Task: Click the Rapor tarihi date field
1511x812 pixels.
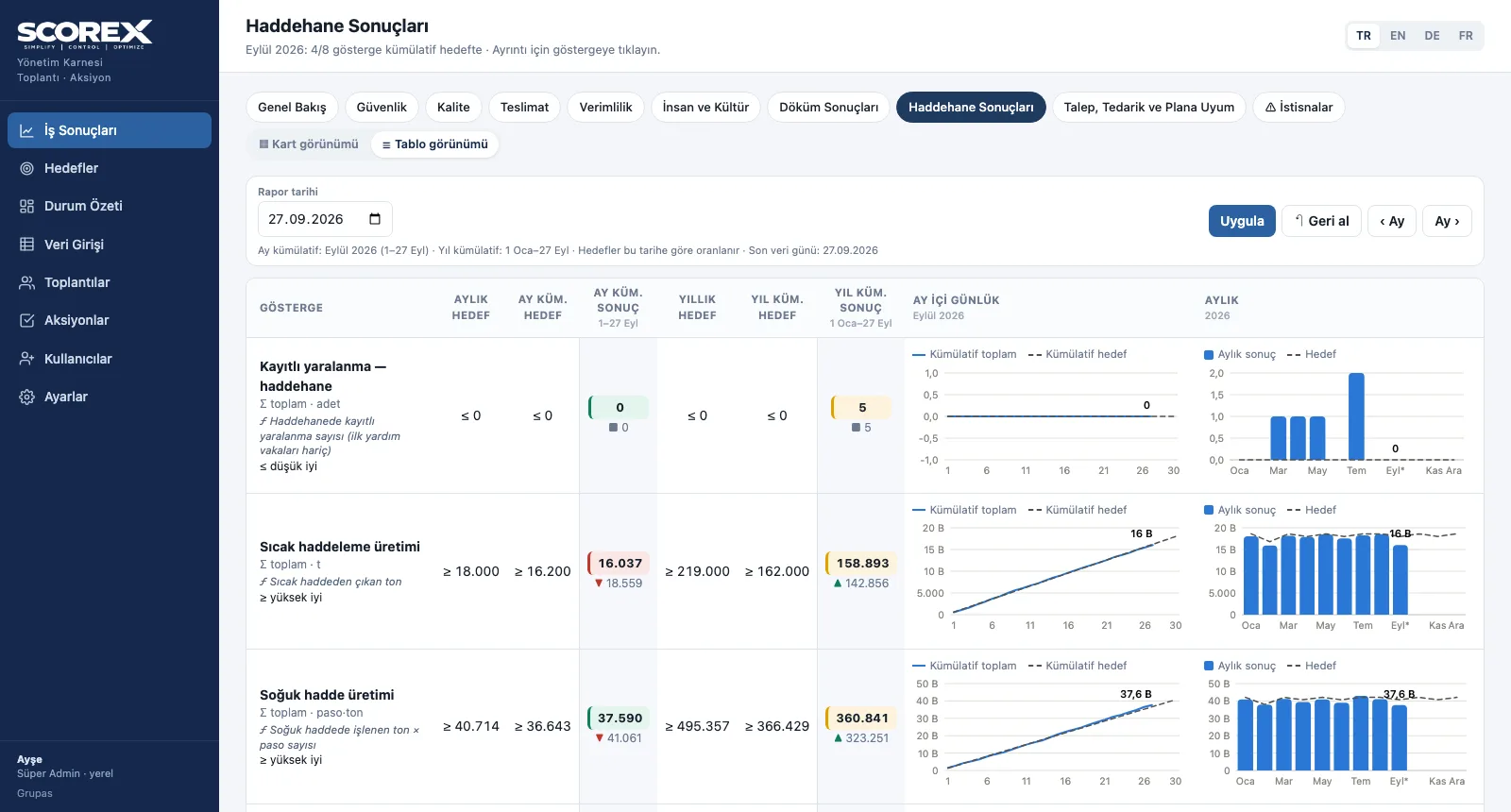Action: pos(325,219)
